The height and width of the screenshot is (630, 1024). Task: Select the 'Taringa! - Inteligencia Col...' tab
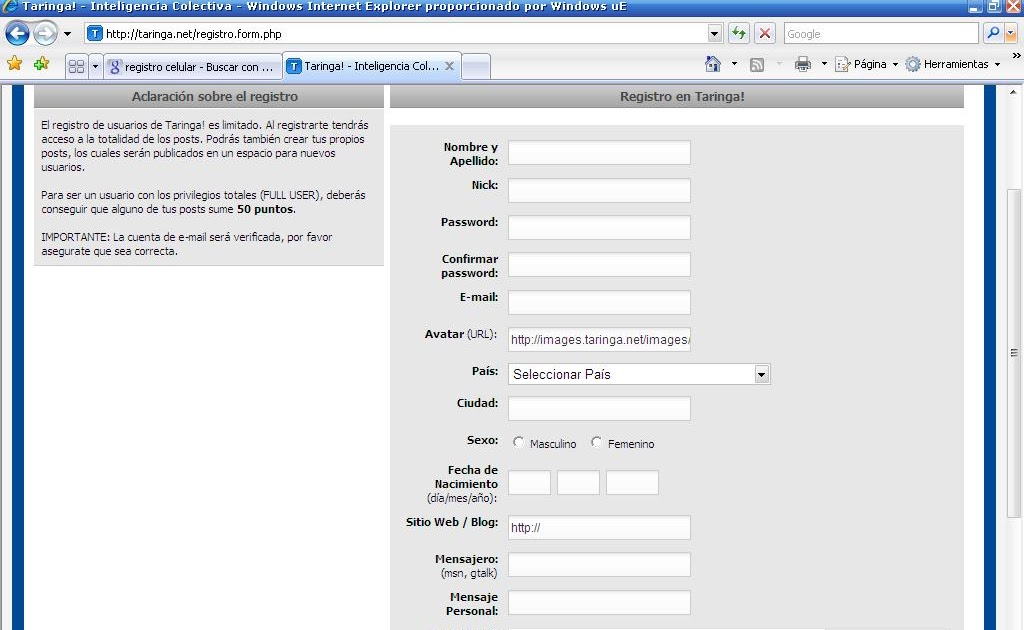point(372,66)
